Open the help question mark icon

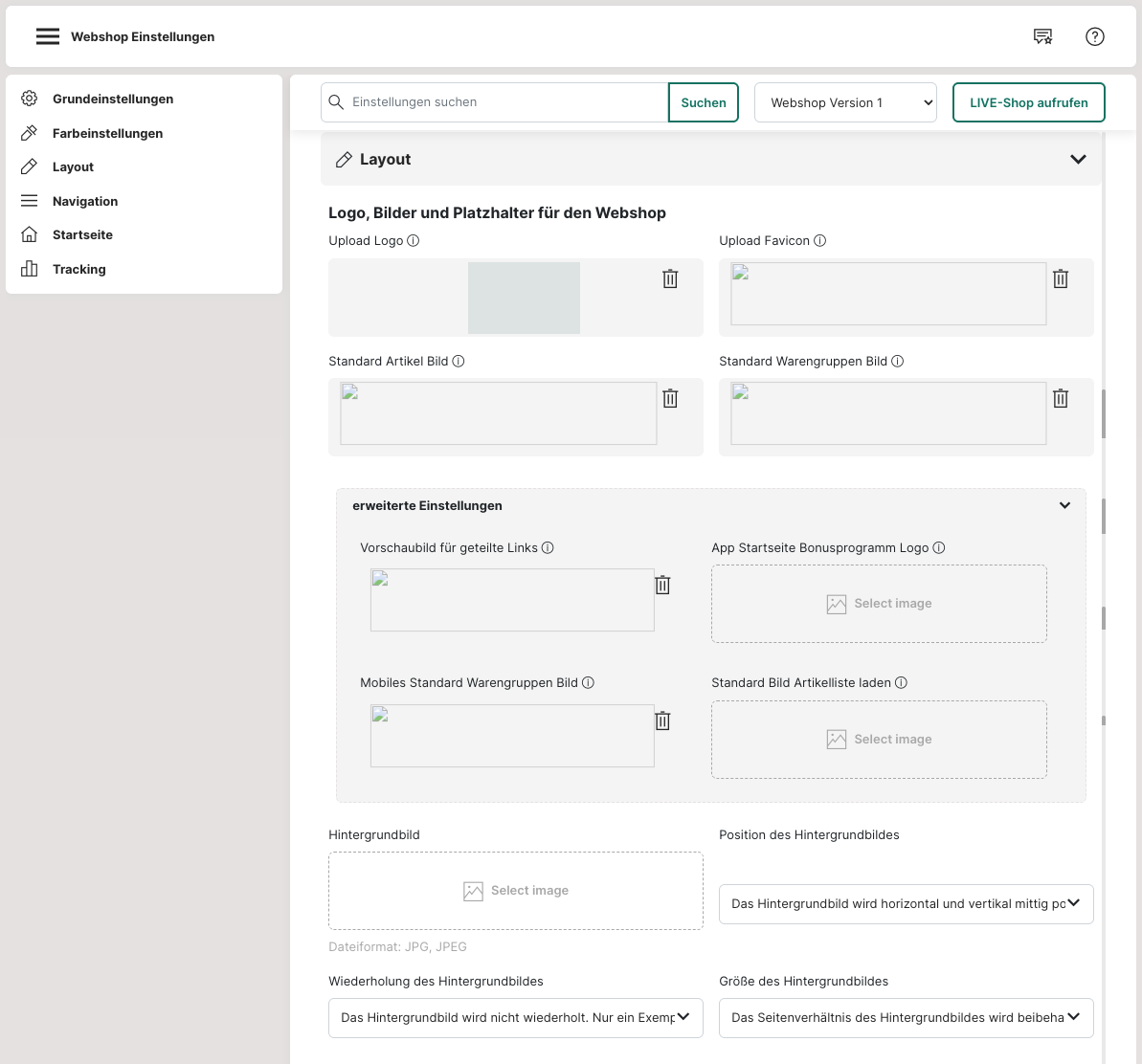click(x=1094, y=36)
